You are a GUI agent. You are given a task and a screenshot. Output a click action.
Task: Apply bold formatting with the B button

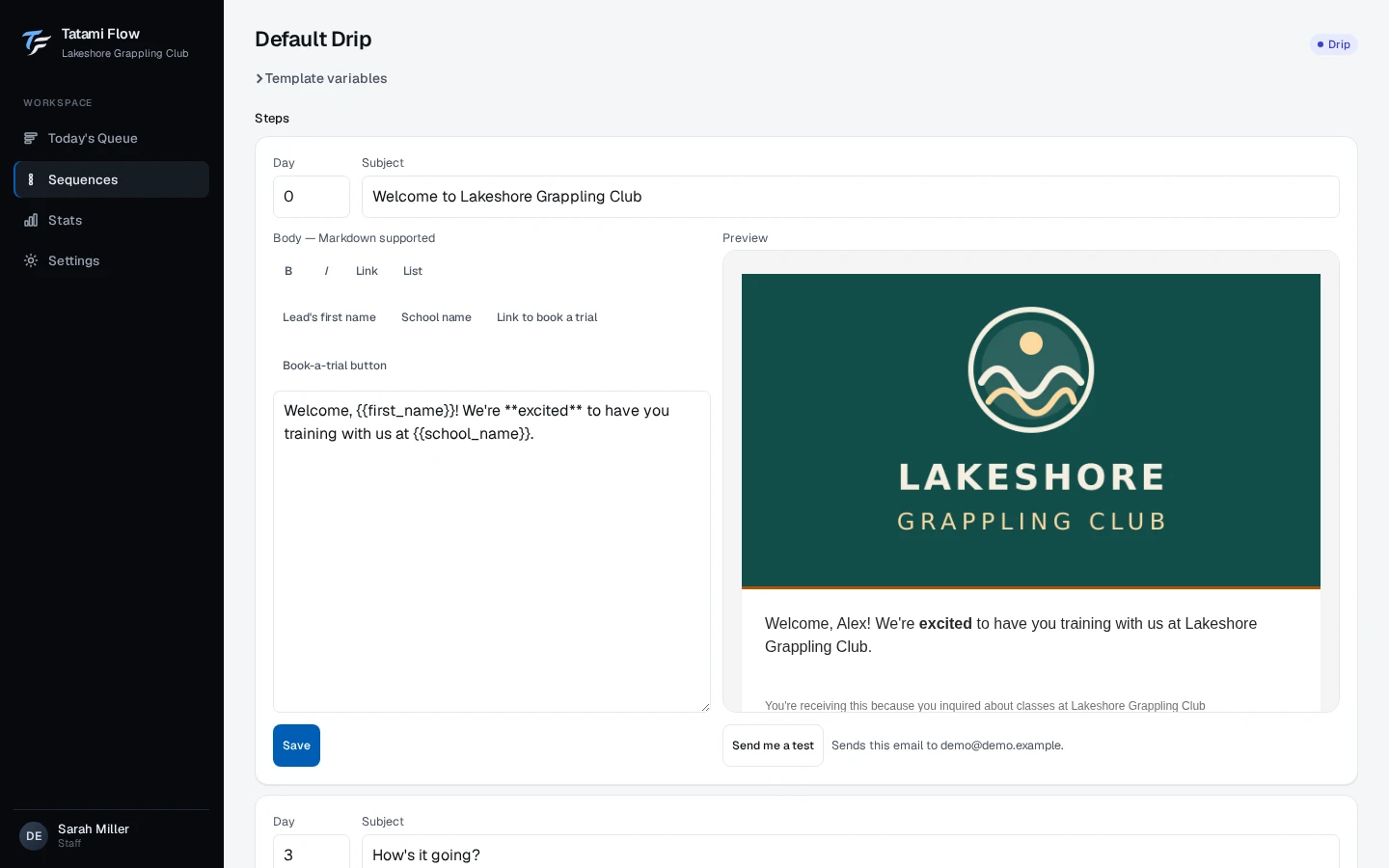click(x=288, y=271)
